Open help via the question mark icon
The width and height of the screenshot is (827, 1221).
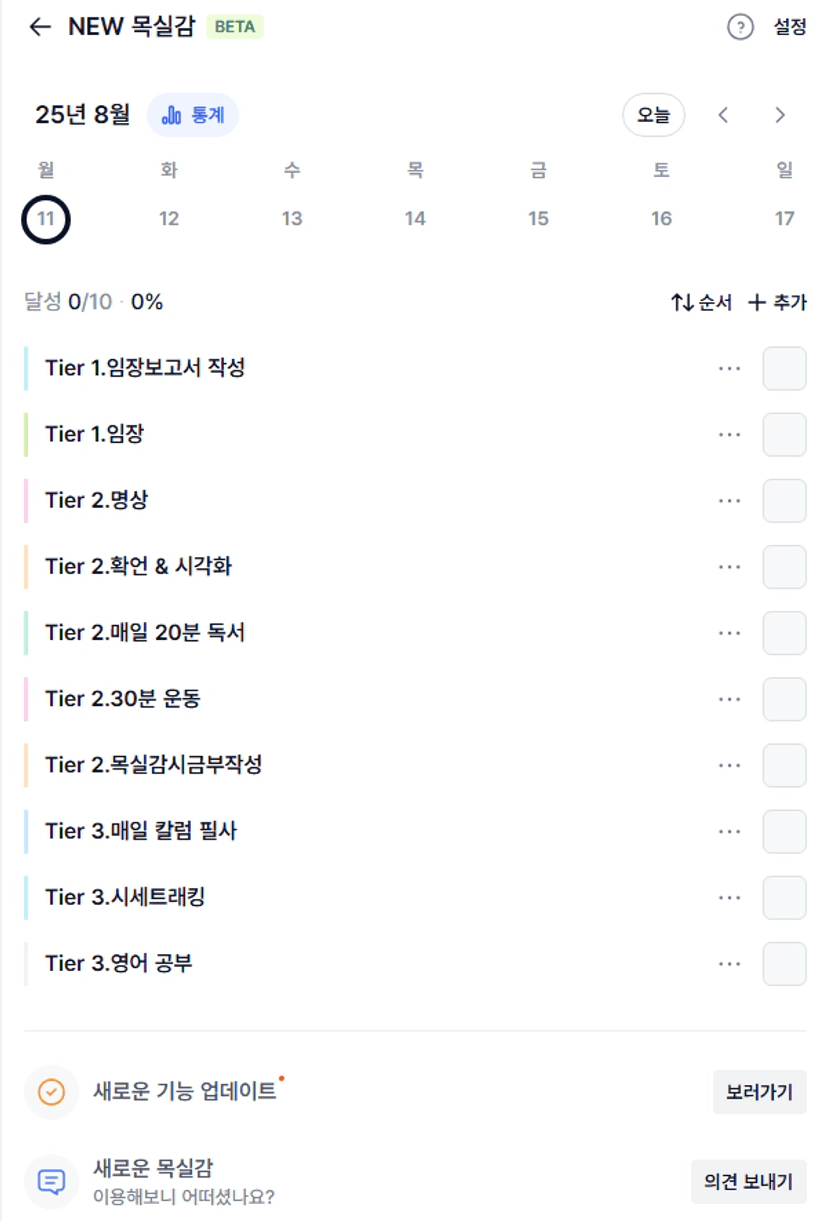click(x=740, y=27)
